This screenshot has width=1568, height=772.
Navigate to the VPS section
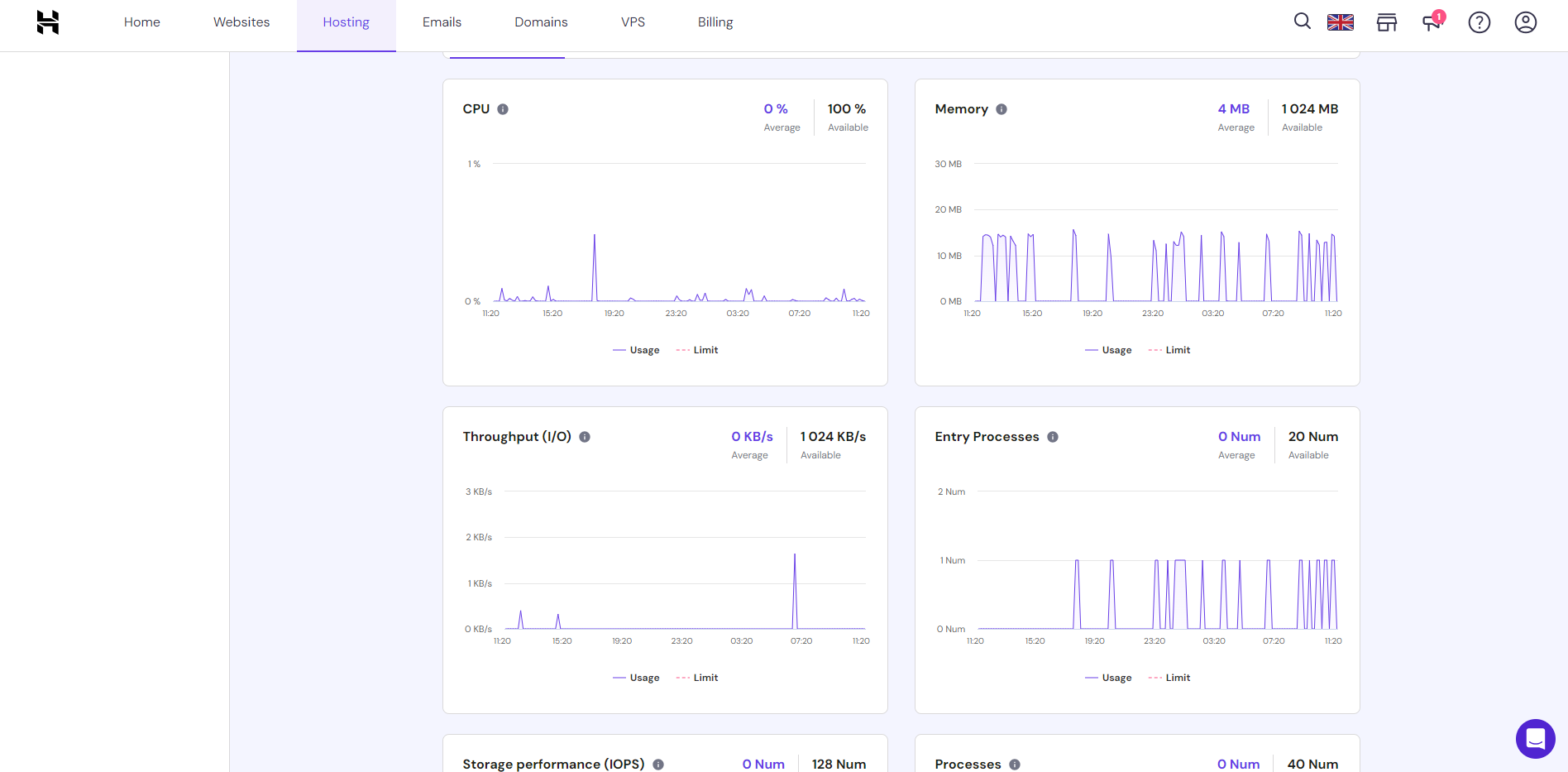coord(633,22)
